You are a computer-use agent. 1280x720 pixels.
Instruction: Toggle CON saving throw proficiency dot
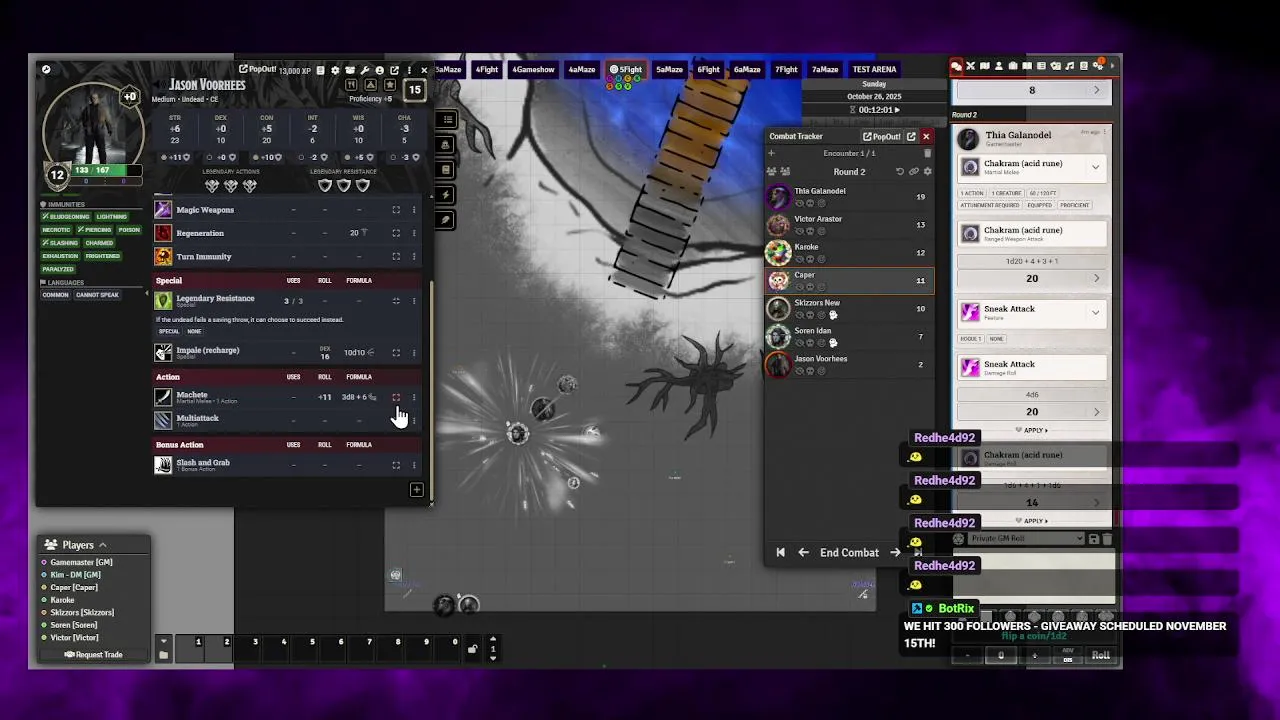pos(256,157)
